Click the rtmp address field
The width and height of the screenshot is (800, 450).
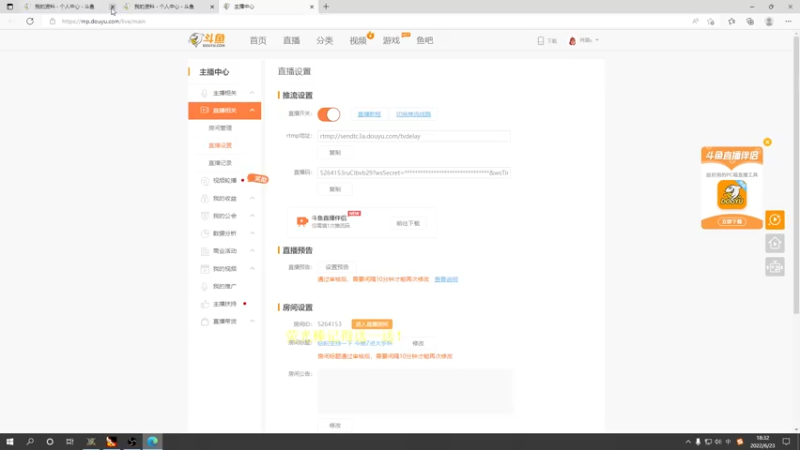click(414, 136)
